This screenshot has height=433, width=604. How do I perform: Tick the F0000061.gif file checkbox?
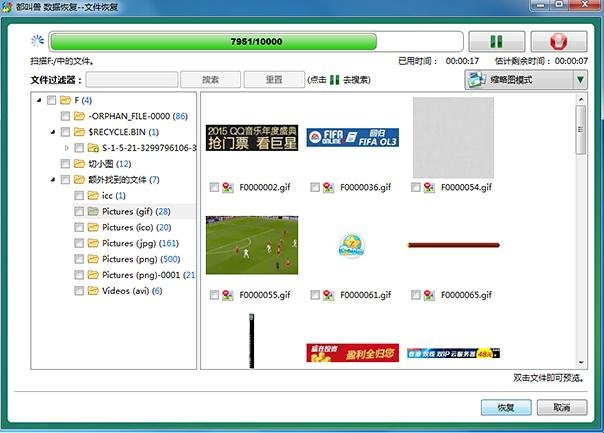tap(315, 295)
